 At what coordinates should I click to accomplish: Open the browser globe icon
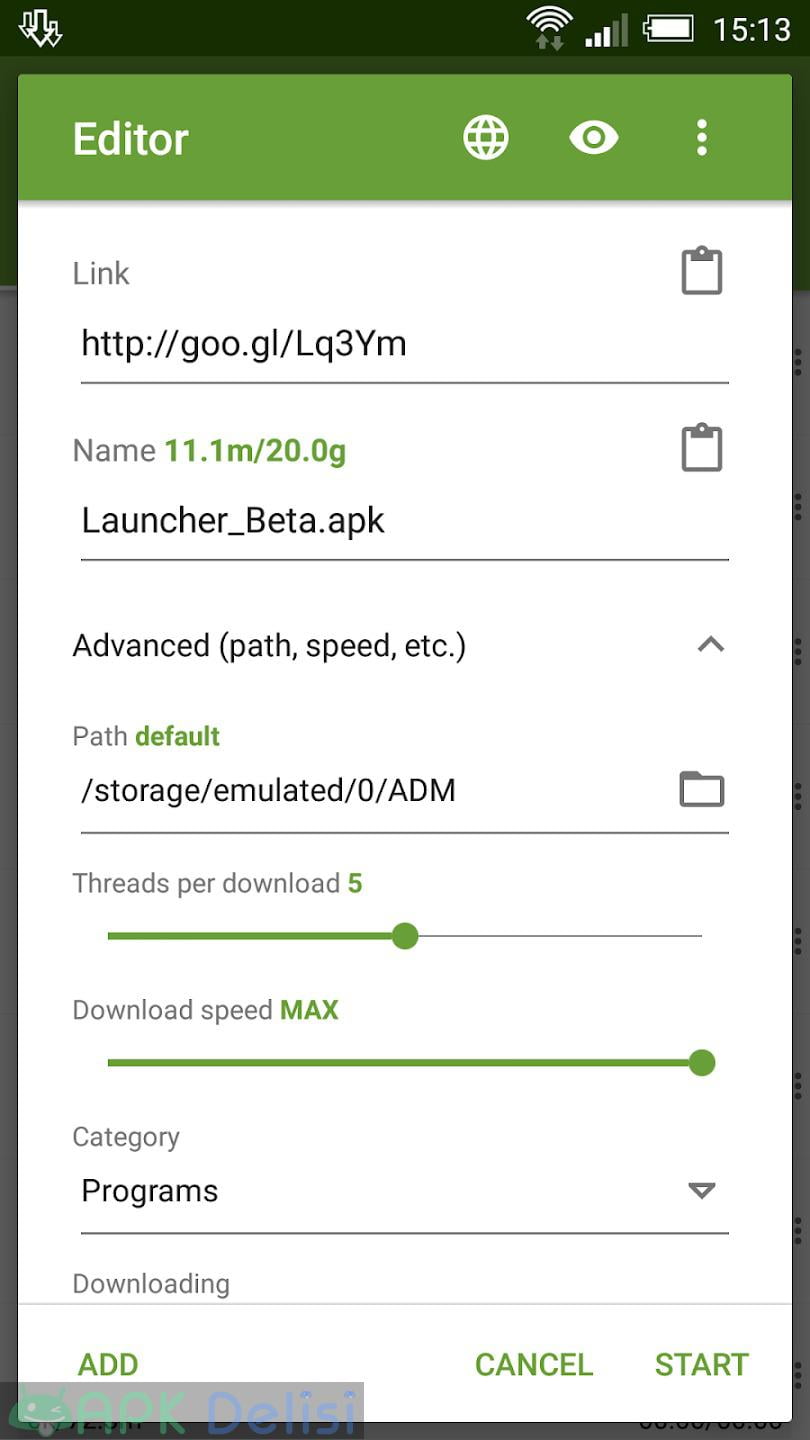coord(486,137)
